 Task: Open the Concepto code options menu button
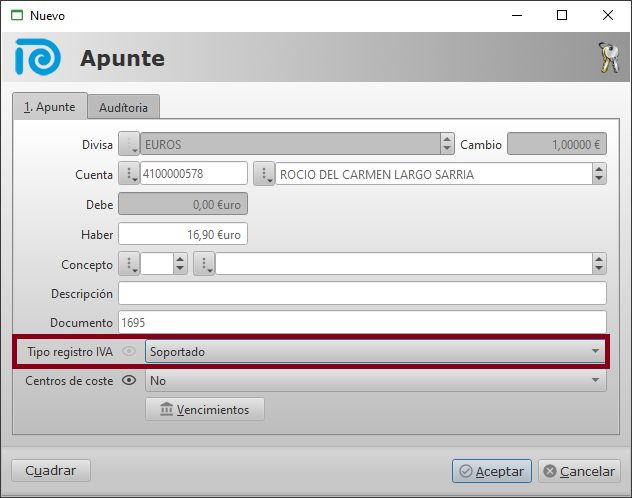130,264
